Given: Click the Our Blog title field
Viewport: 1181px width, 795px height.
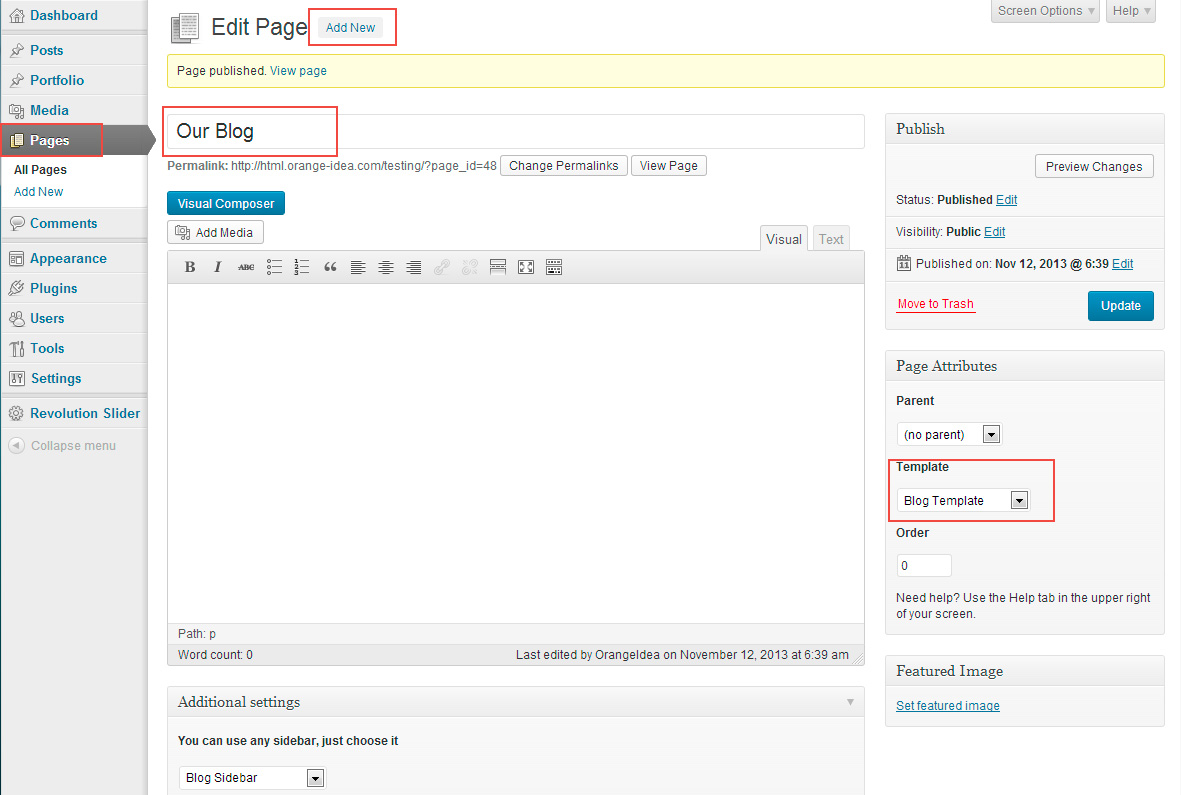Looking at the screenshot, I should 516,132.
